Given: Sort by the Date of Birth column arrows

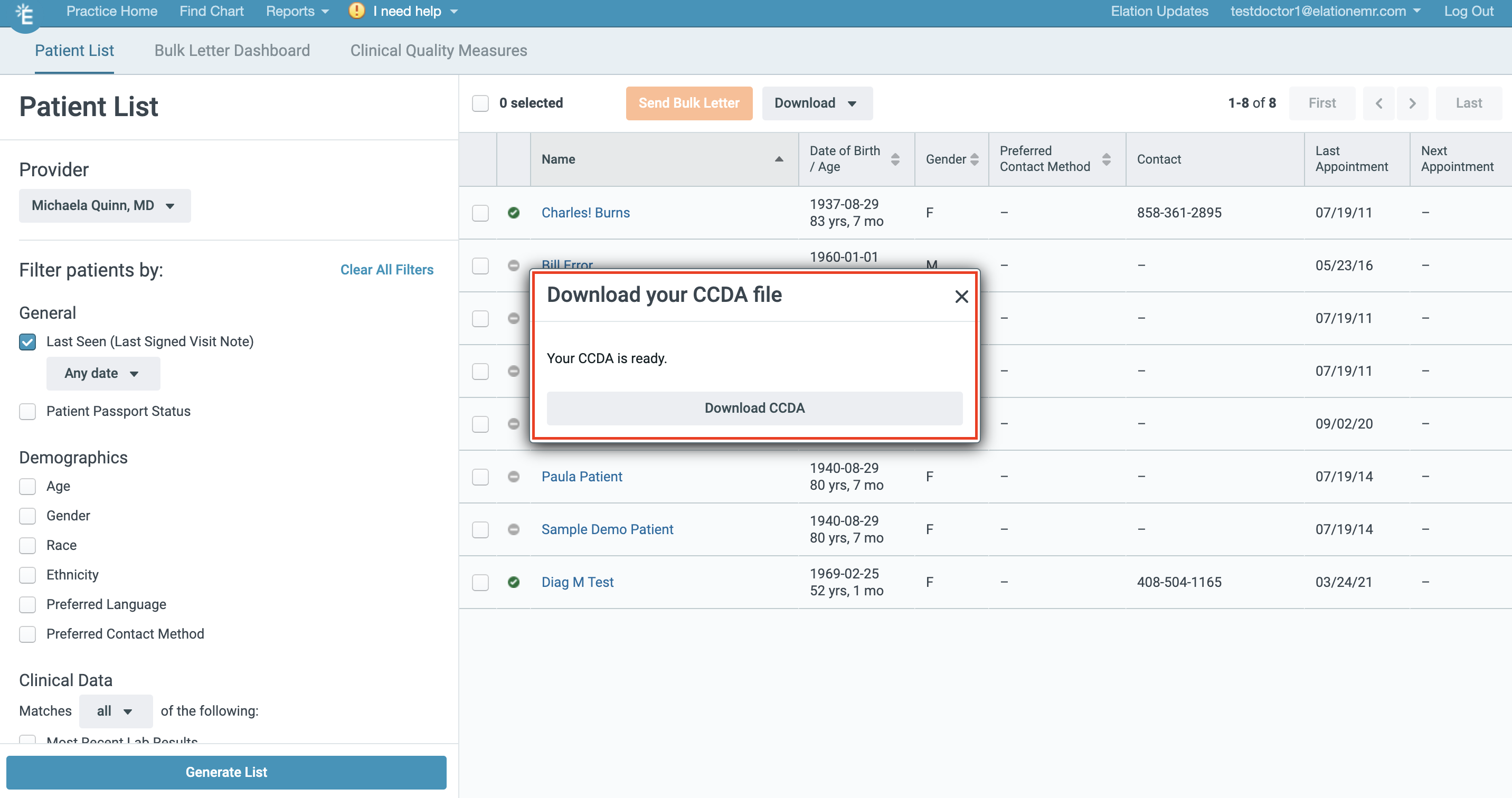Looking at the screenshot, I should click(895, 159).
